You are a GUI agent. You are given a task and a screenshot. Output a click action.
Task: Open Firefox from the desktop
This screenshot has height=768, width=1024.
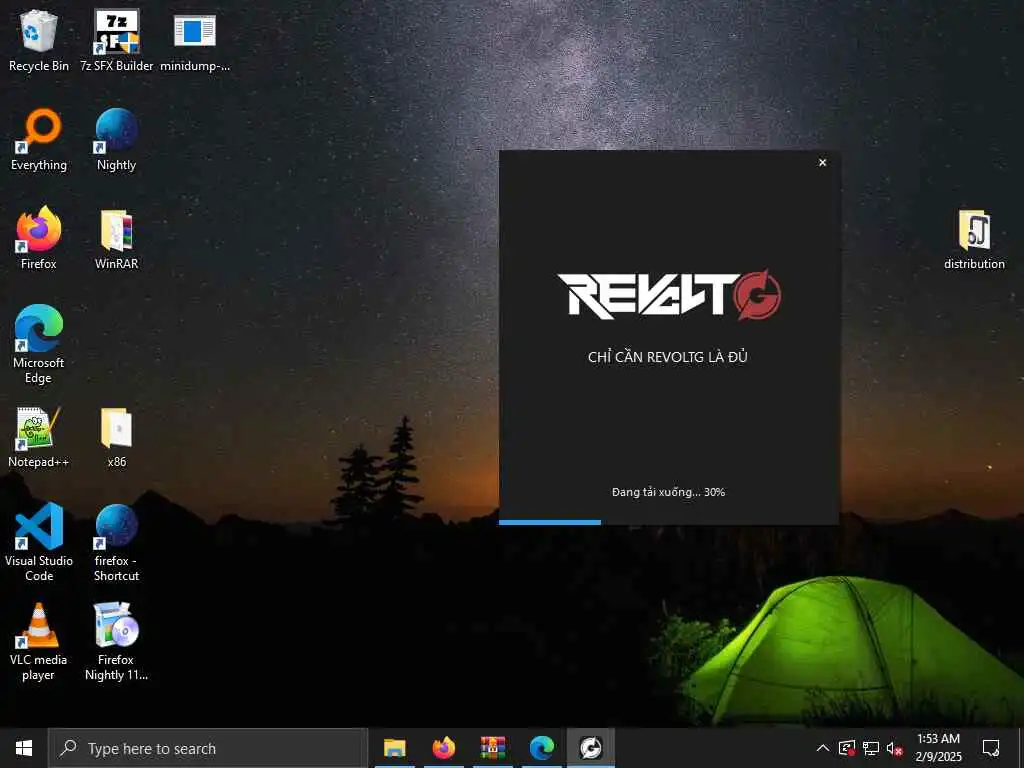coord(39,238)
